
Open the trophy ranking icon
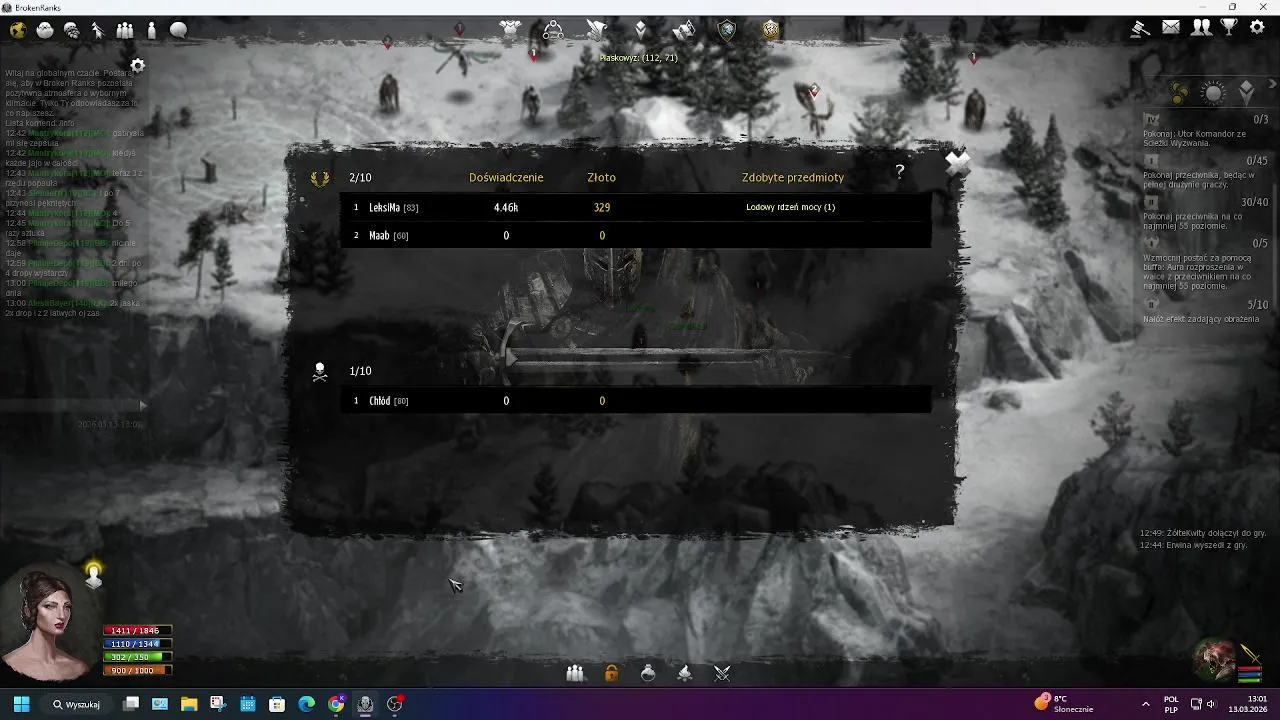(1229, 28)
